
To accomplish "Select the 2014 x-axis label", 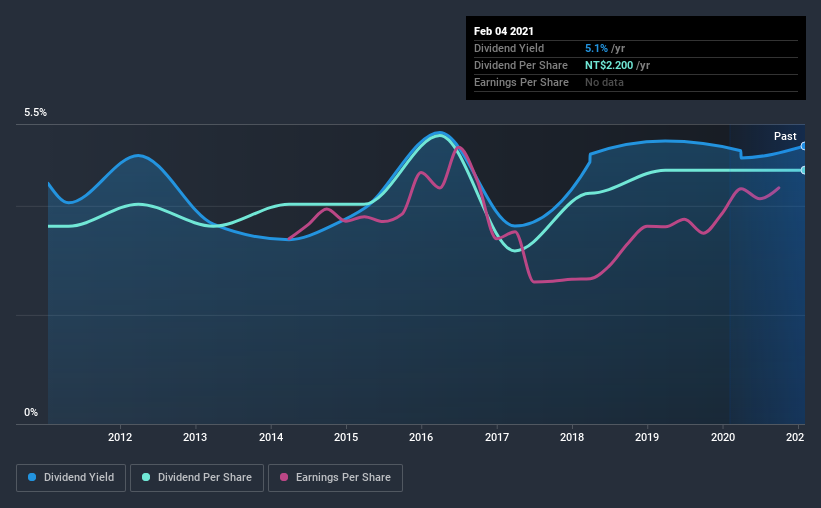I will point(271,437).
